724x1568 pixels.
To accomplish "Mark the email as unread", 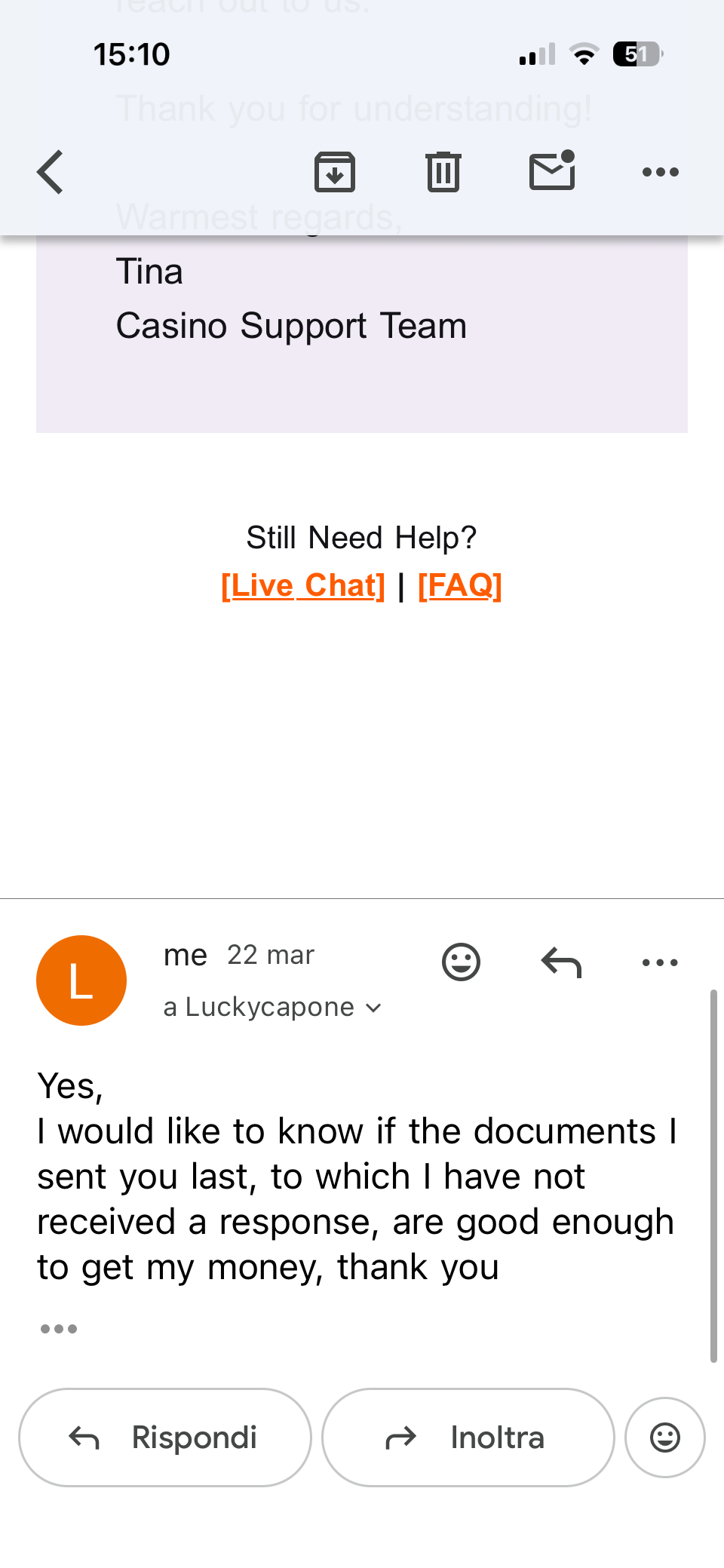I will [552, 170].
